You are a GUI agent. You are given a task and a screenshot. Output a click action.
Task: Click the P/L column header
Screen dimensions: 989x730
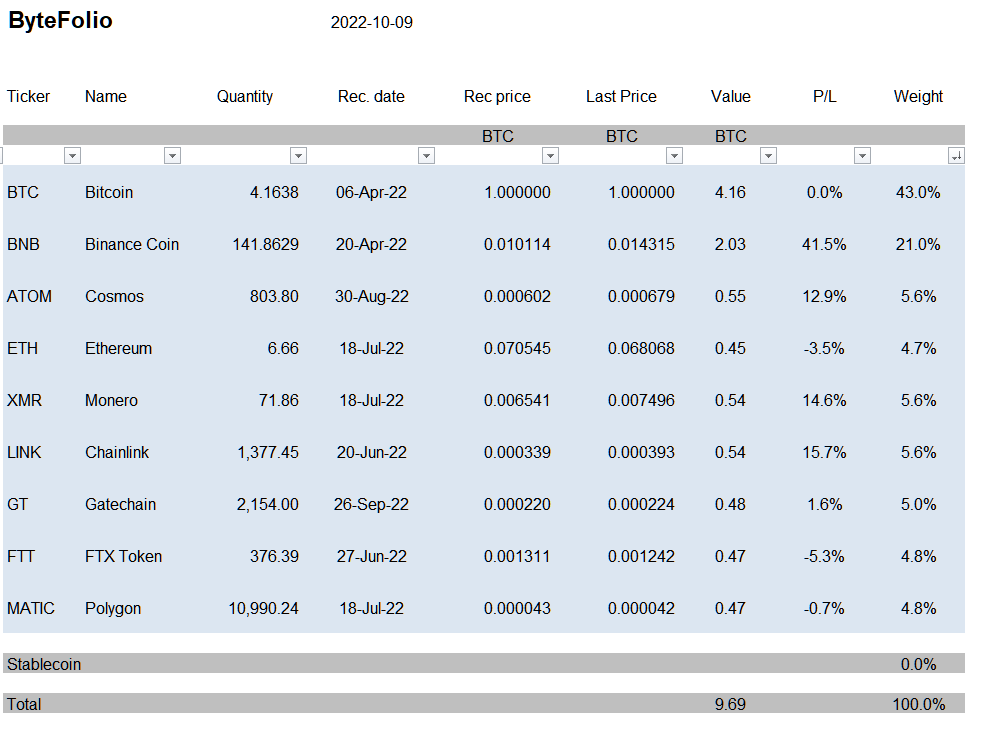[x=824, y=97]
